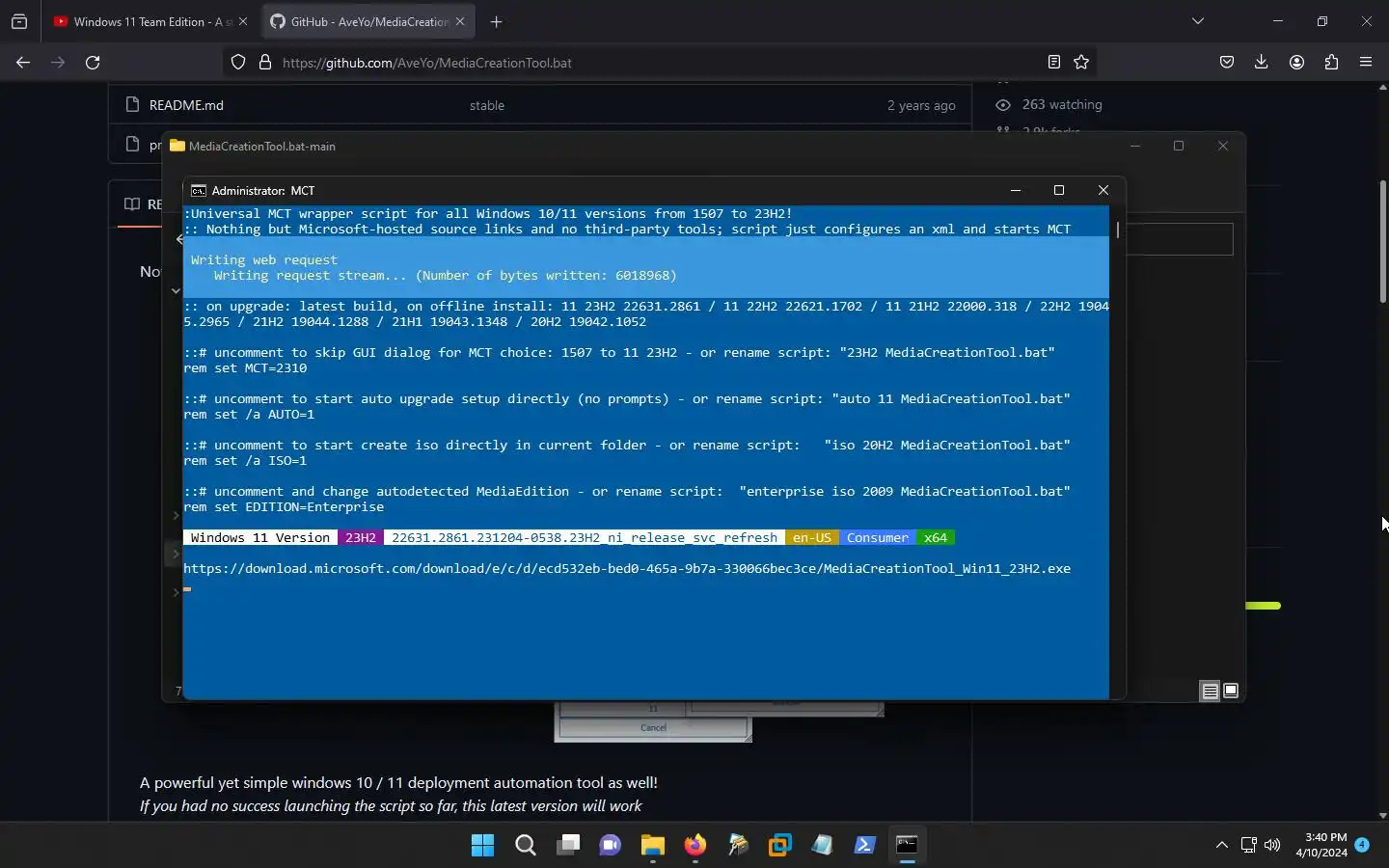
Task: Select the GitHub AveYo/MediaCreationTool tab
Action: [368, 21]
